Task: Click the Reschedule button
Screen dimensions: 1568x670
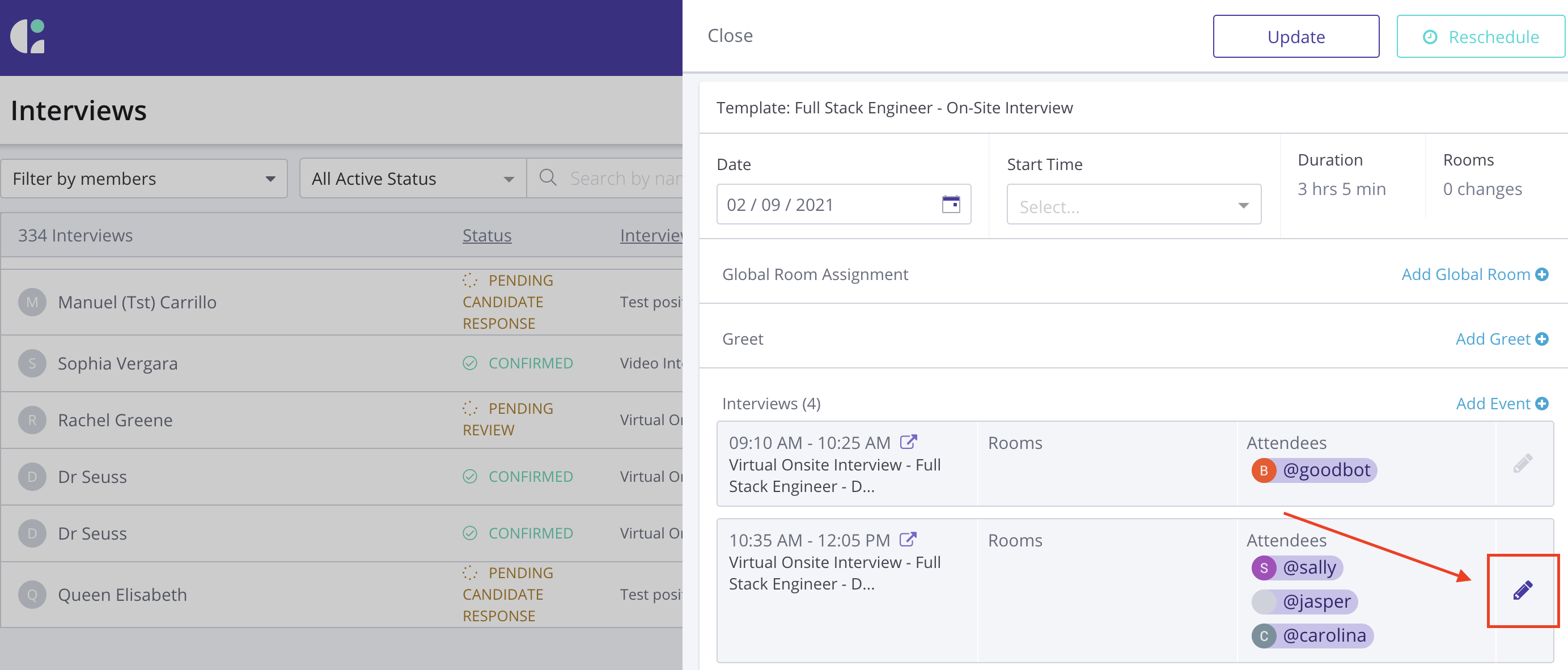Action: point(1480,37)
